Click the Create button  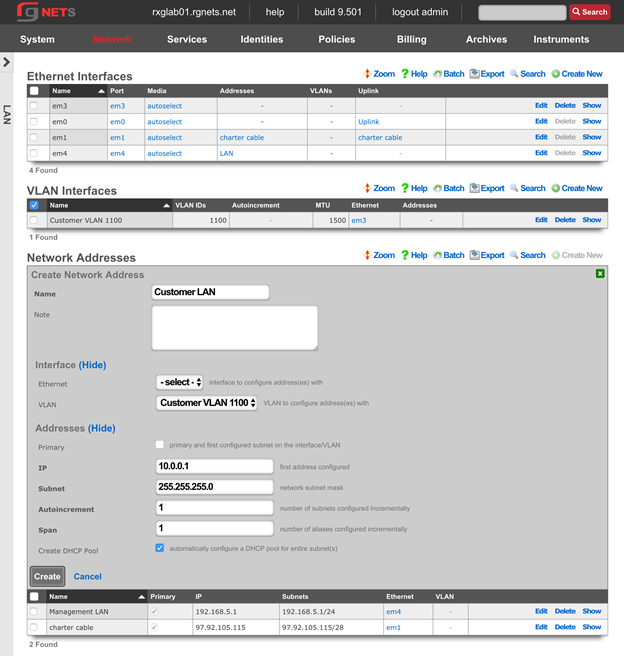point(47,576)
